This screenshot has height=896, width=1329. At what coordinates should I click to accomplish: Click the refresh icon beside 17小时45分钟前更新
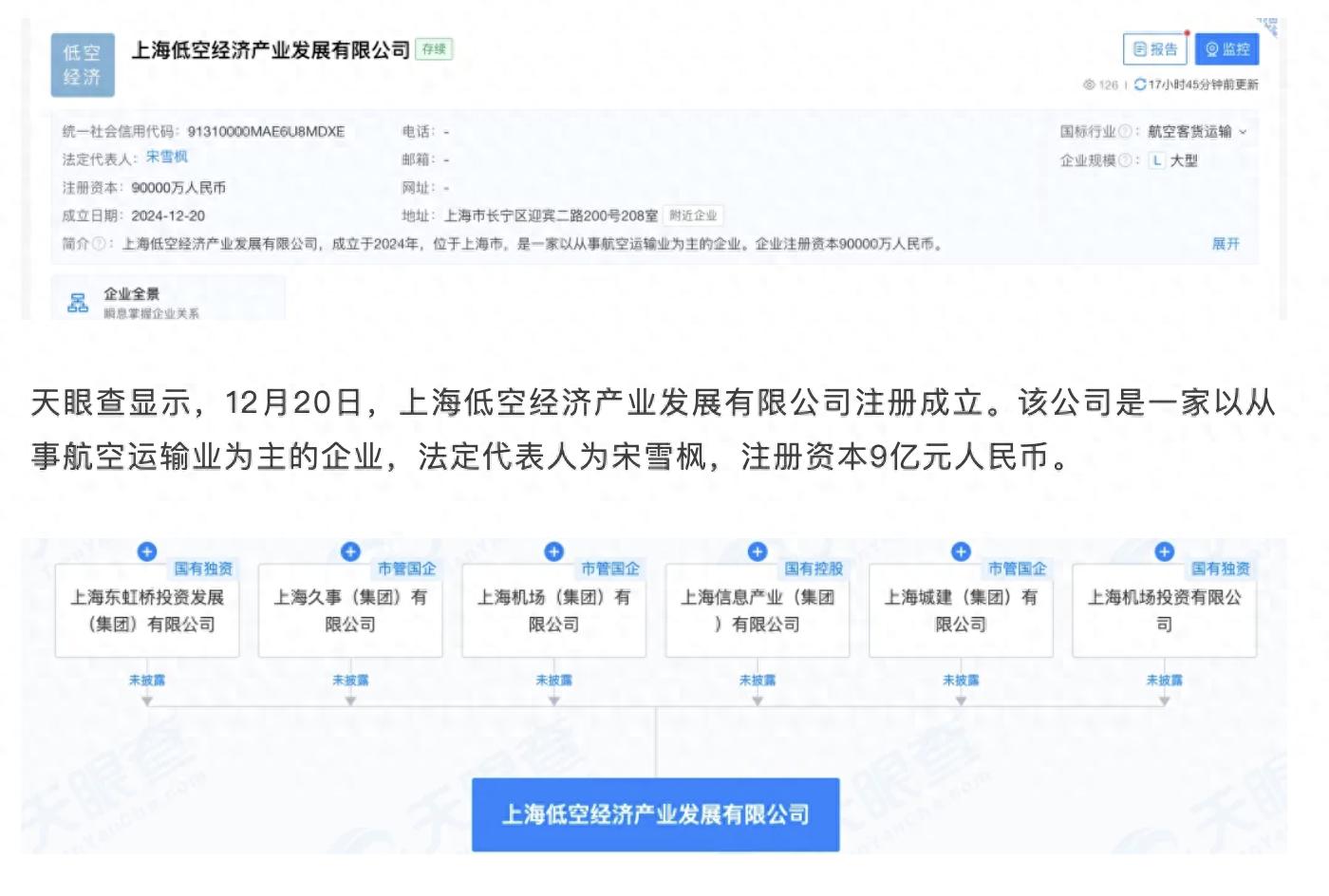pyautogui.click(x=1140, y=84)
